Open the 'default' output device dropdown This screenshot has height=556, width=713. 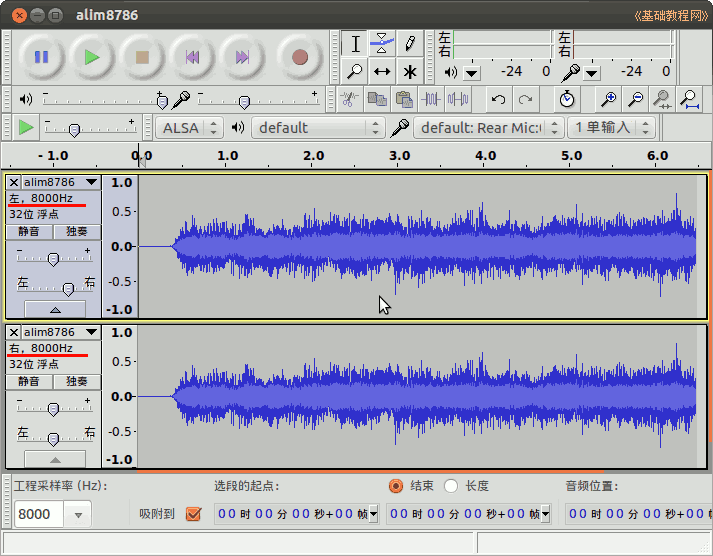318,128
